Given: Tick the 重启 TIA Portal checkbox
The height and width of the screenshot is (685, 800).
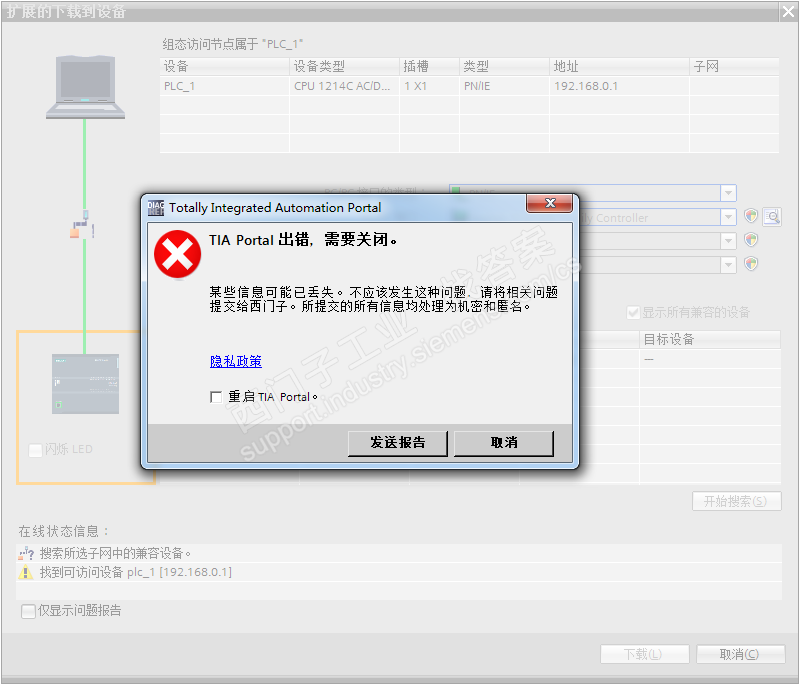Looking at the screenshot, I should click(x=216, y=397).
